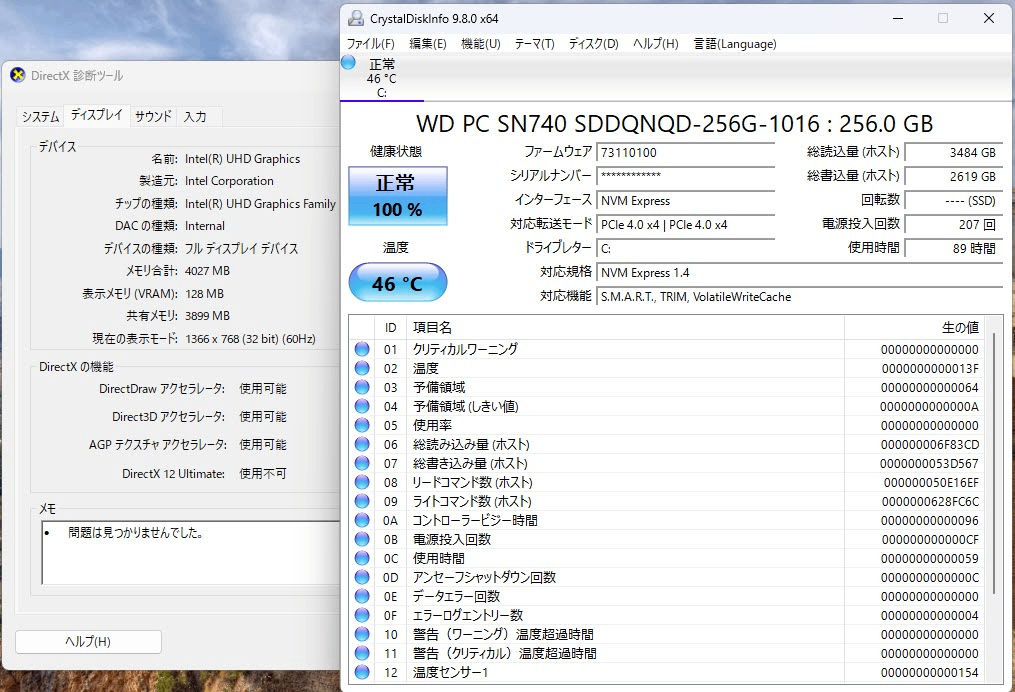Viewport: 1015px width, 692px height.
Task: Open the テーマ(T) menu
Action: tap(534, 43)
